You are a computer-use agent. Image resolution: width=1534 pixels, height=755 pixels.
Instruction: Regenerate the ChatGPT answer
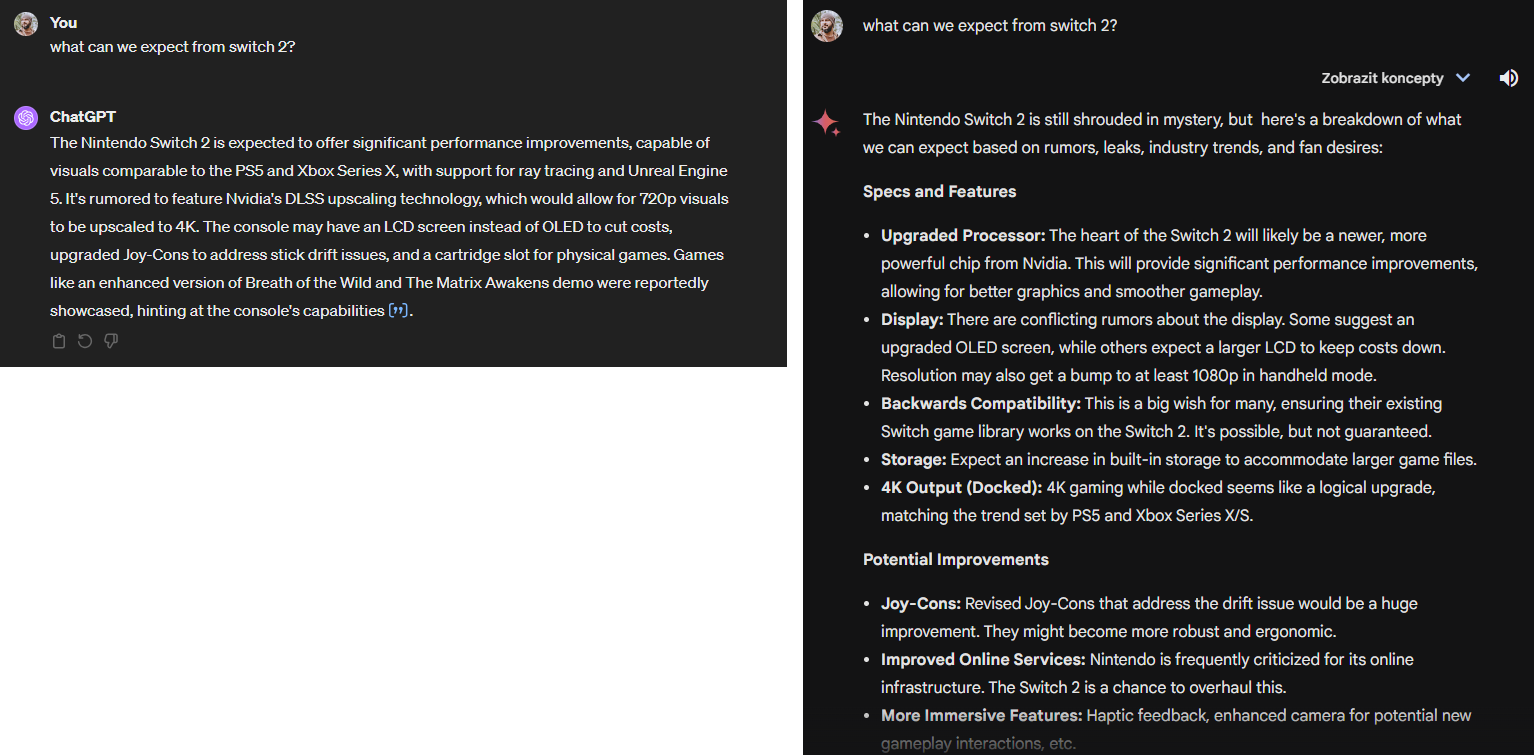85,342
